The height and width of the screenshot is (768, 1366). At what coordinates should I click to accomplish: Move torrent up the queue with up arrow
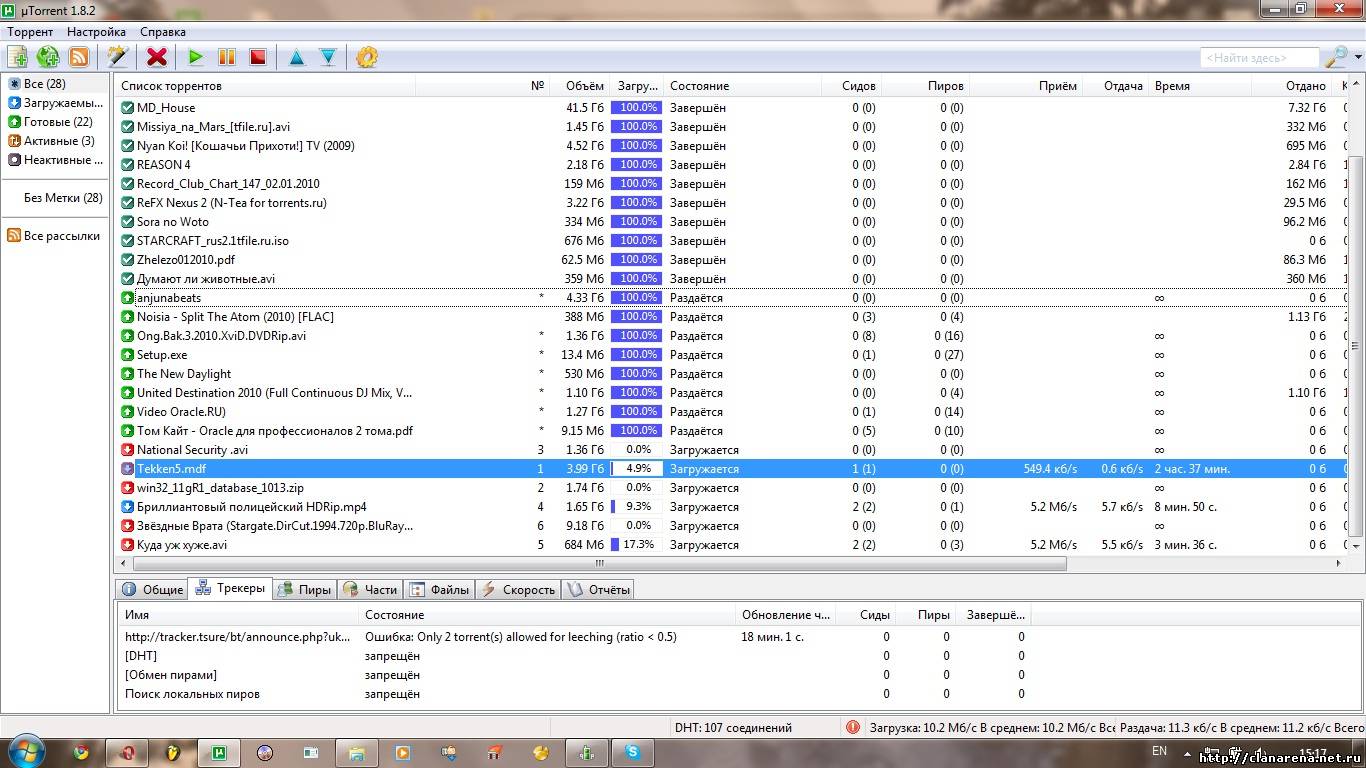(x=297, y=57)
